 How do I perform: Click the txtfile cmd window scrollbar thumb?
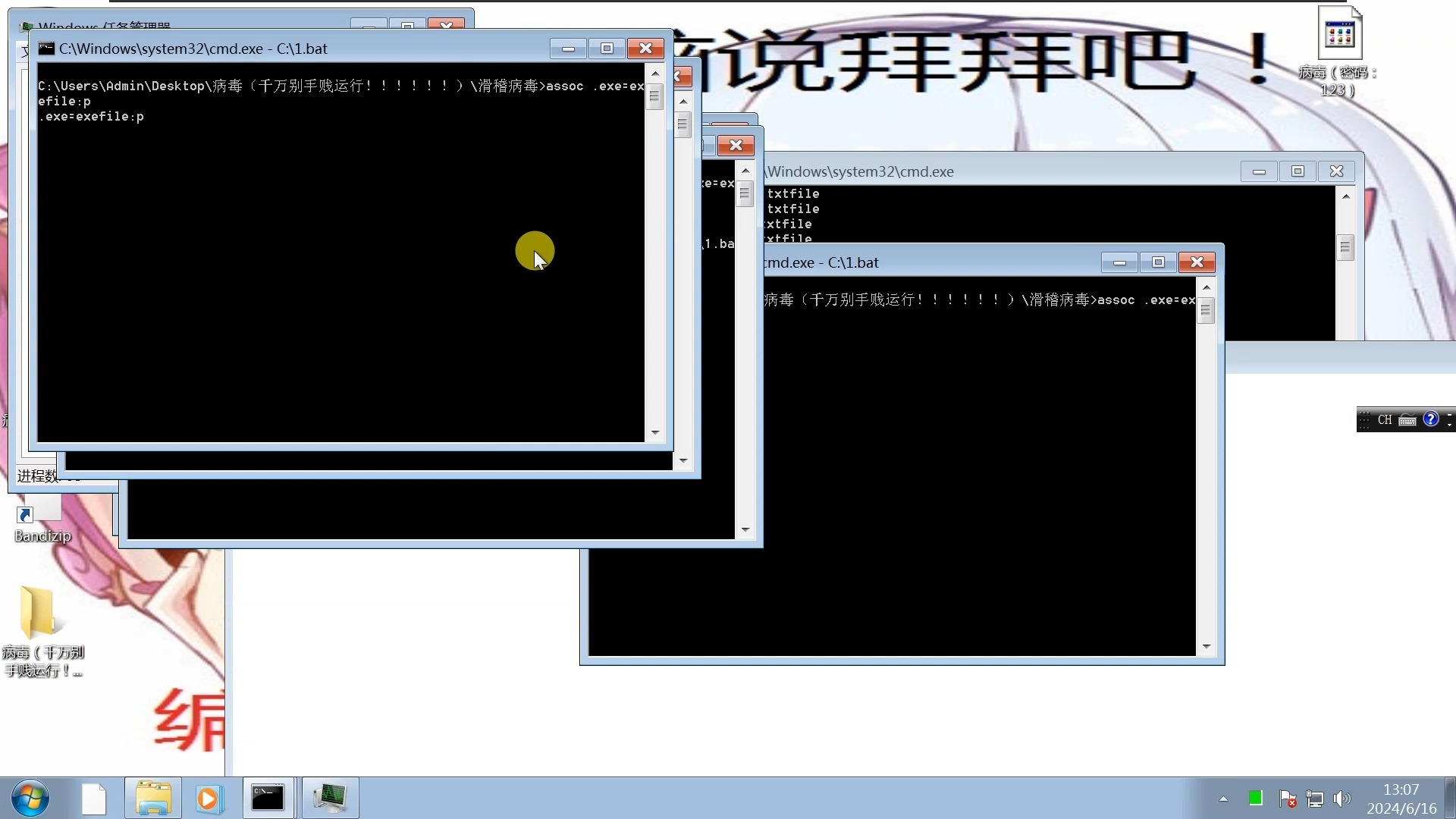(x=1346, y=247)
